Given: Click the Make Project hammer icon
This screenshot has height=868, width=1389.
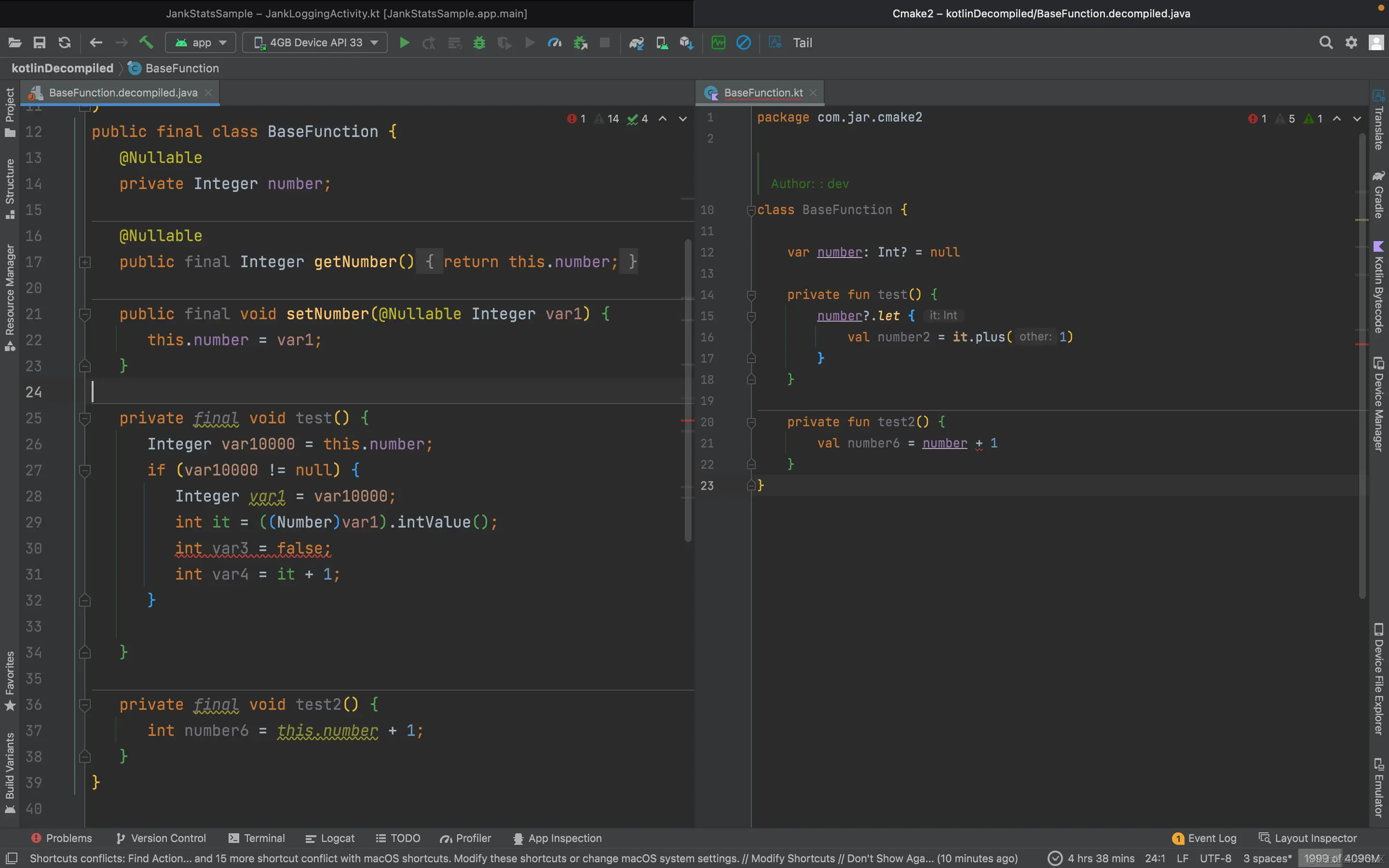Looking at the screenshot, I should tap(146, 42).
